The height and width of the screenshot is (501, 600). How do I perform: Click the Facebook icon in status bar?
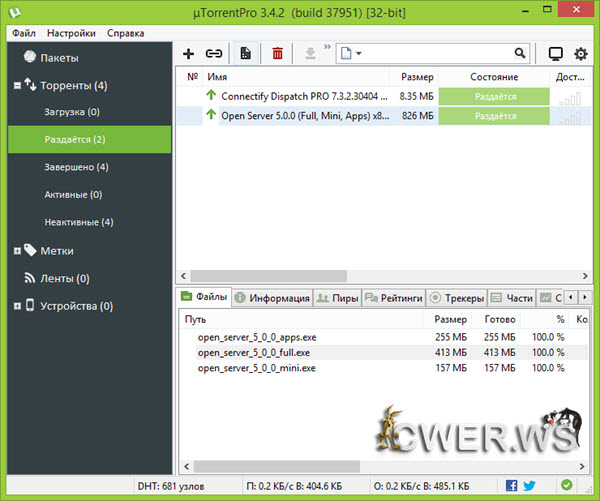(511, 486)
